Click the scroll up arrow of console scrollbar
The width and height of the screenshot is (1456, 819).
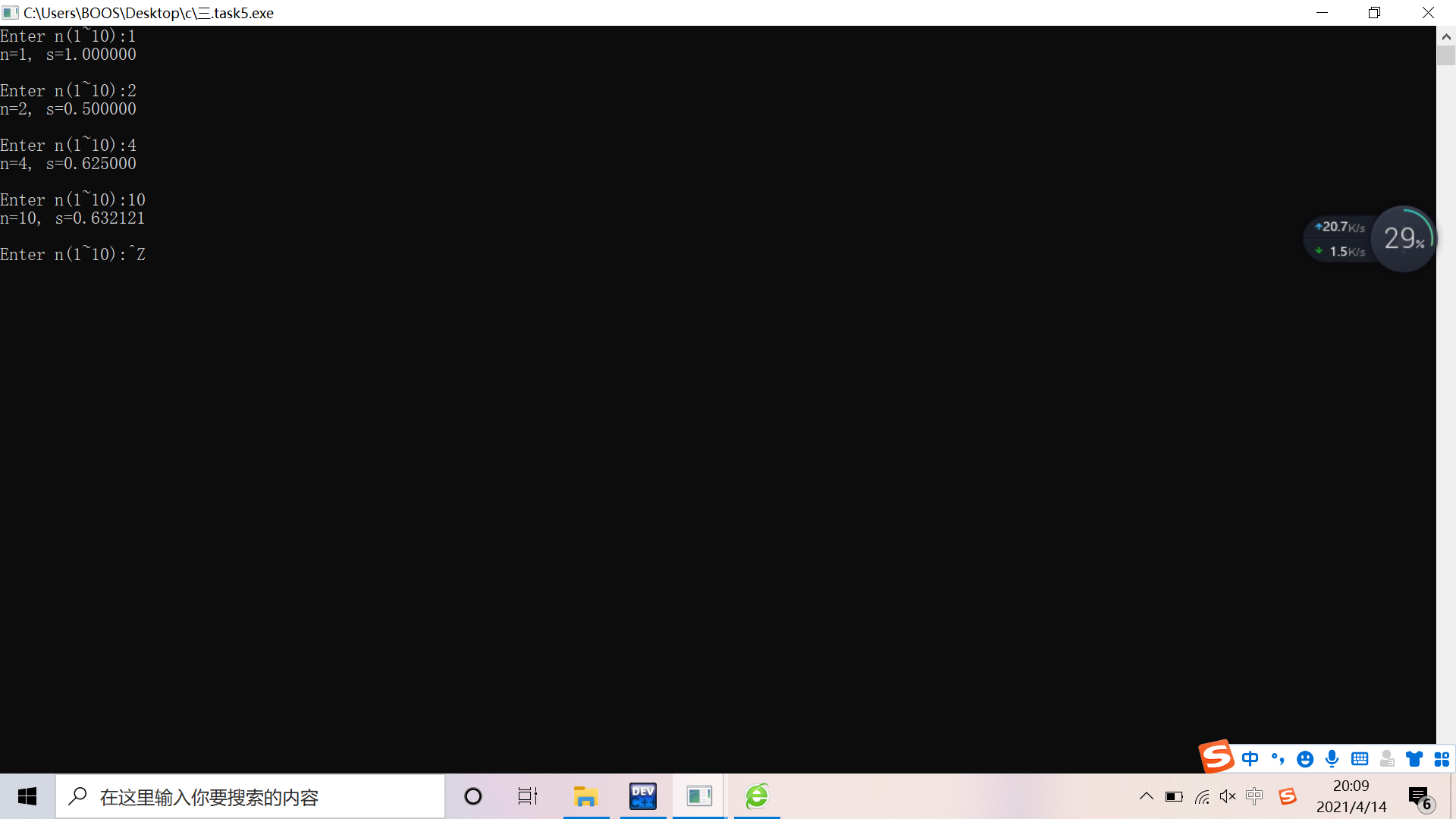tap(1446, 36)
